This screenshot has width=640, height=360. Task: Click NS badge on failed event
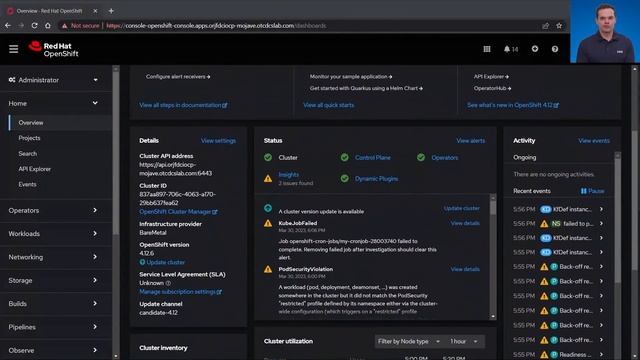click(556, 224)
